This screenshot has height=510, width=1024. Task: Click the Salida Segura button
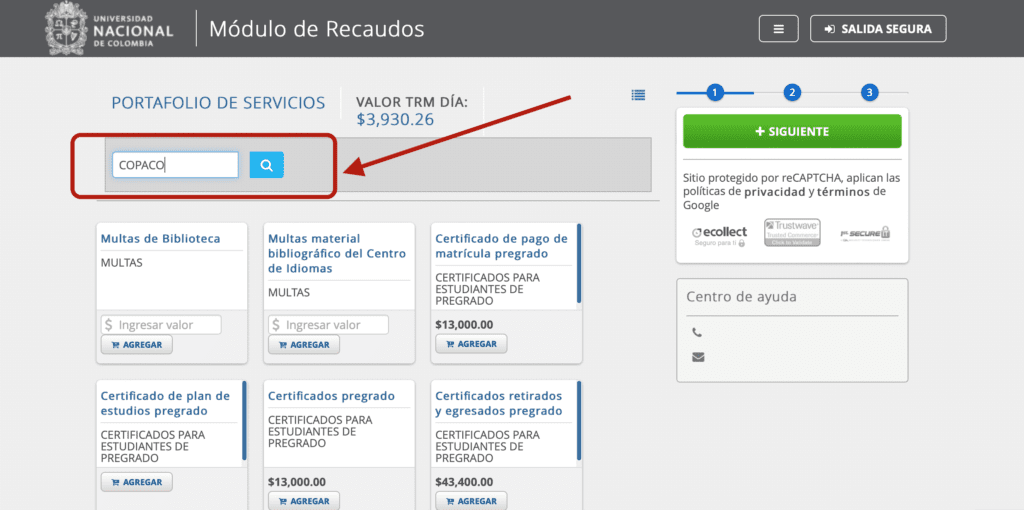pos(877,29)
